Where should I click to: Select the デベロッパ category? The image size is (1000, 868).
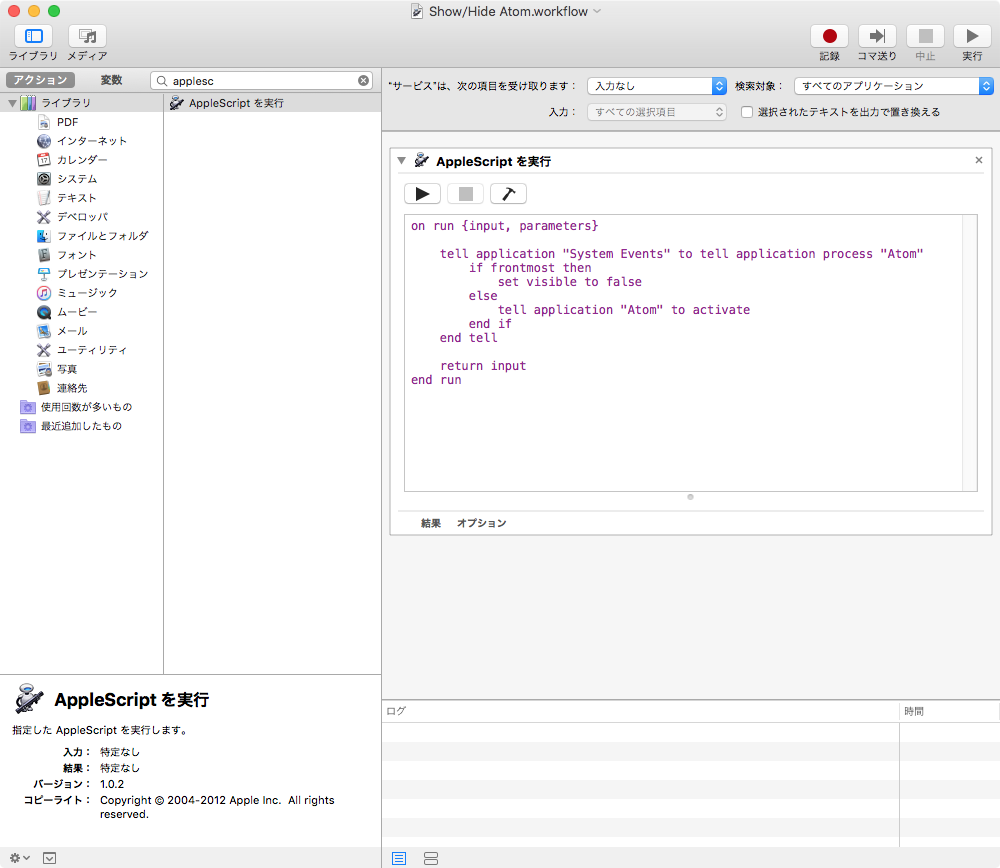coord(82,217)
